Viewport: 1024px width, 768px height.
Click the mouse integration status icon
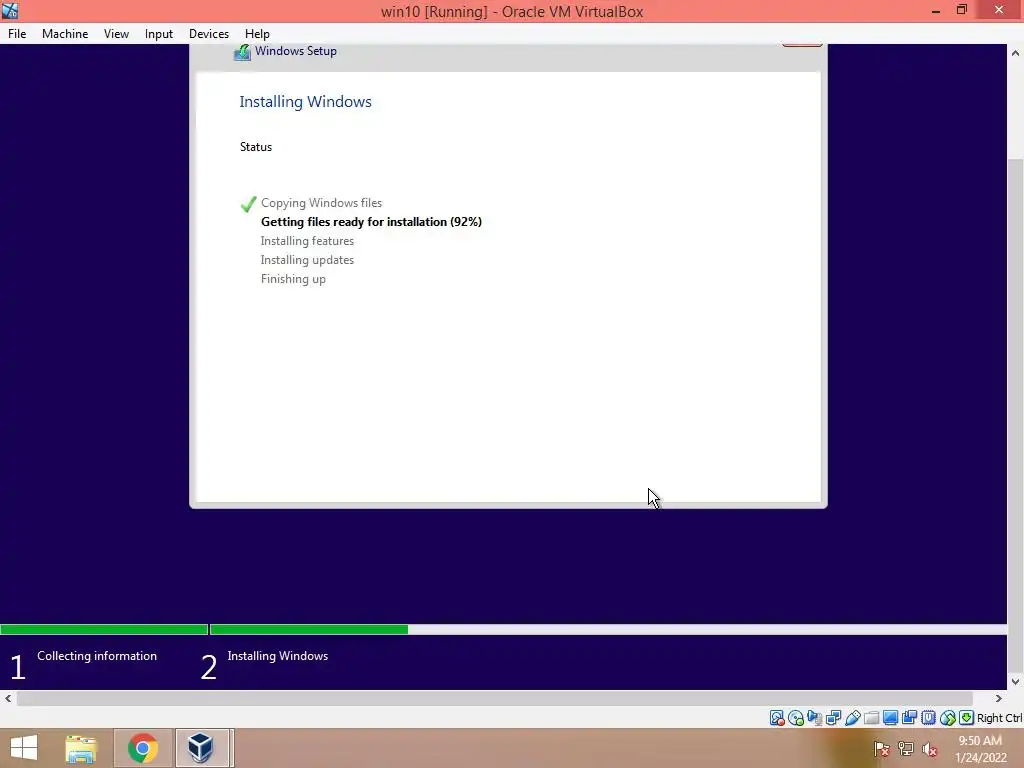[948, 718]
